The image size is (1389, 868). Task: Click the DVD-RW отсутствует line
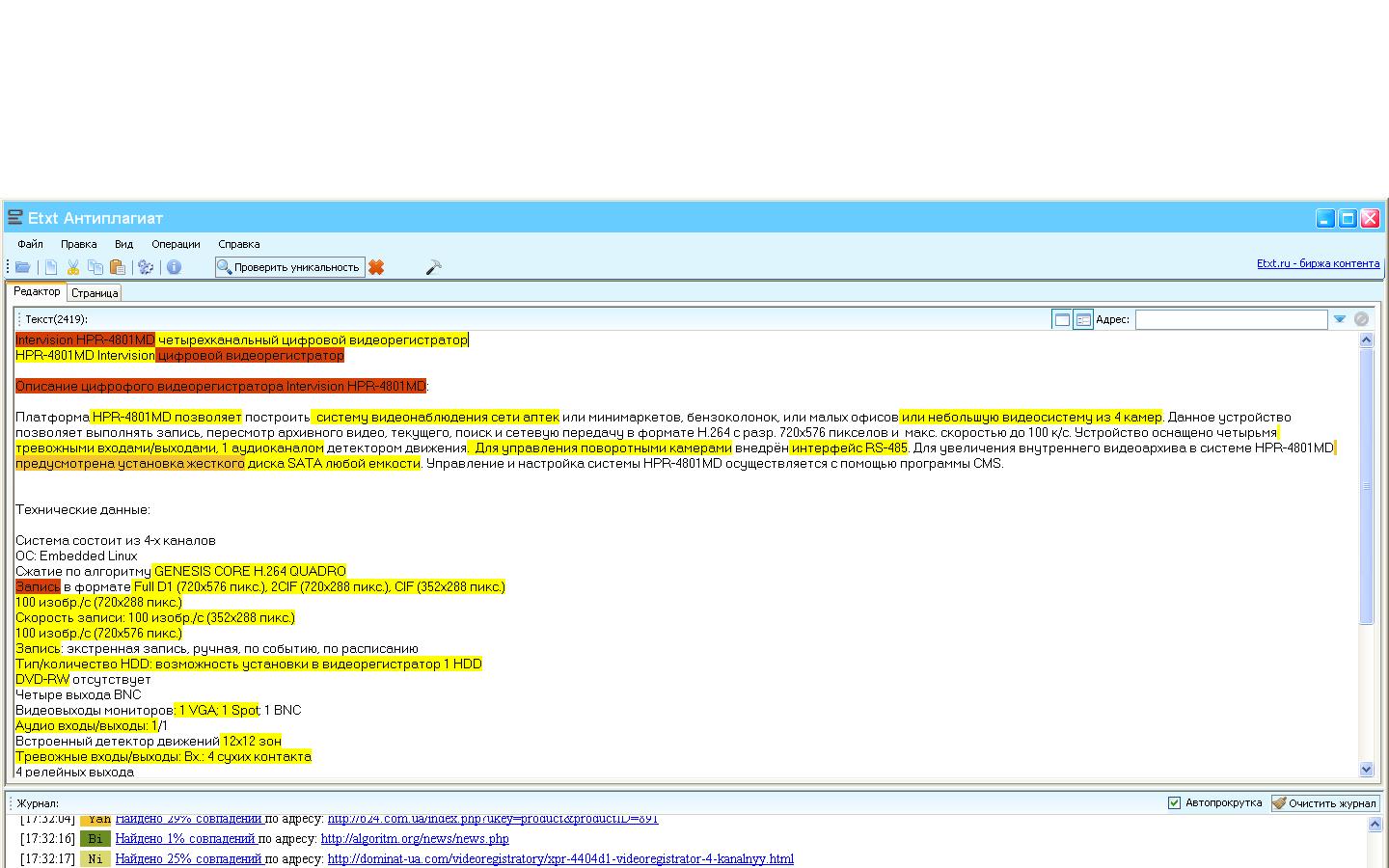[x=83, y=679]
